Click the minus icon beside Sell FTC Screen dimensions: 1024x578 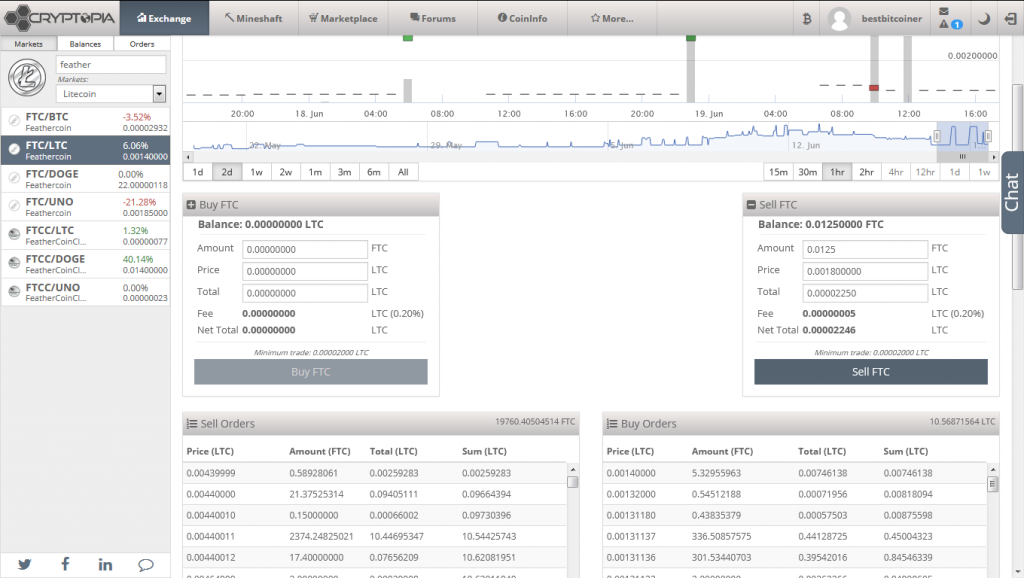click(751, 204)
